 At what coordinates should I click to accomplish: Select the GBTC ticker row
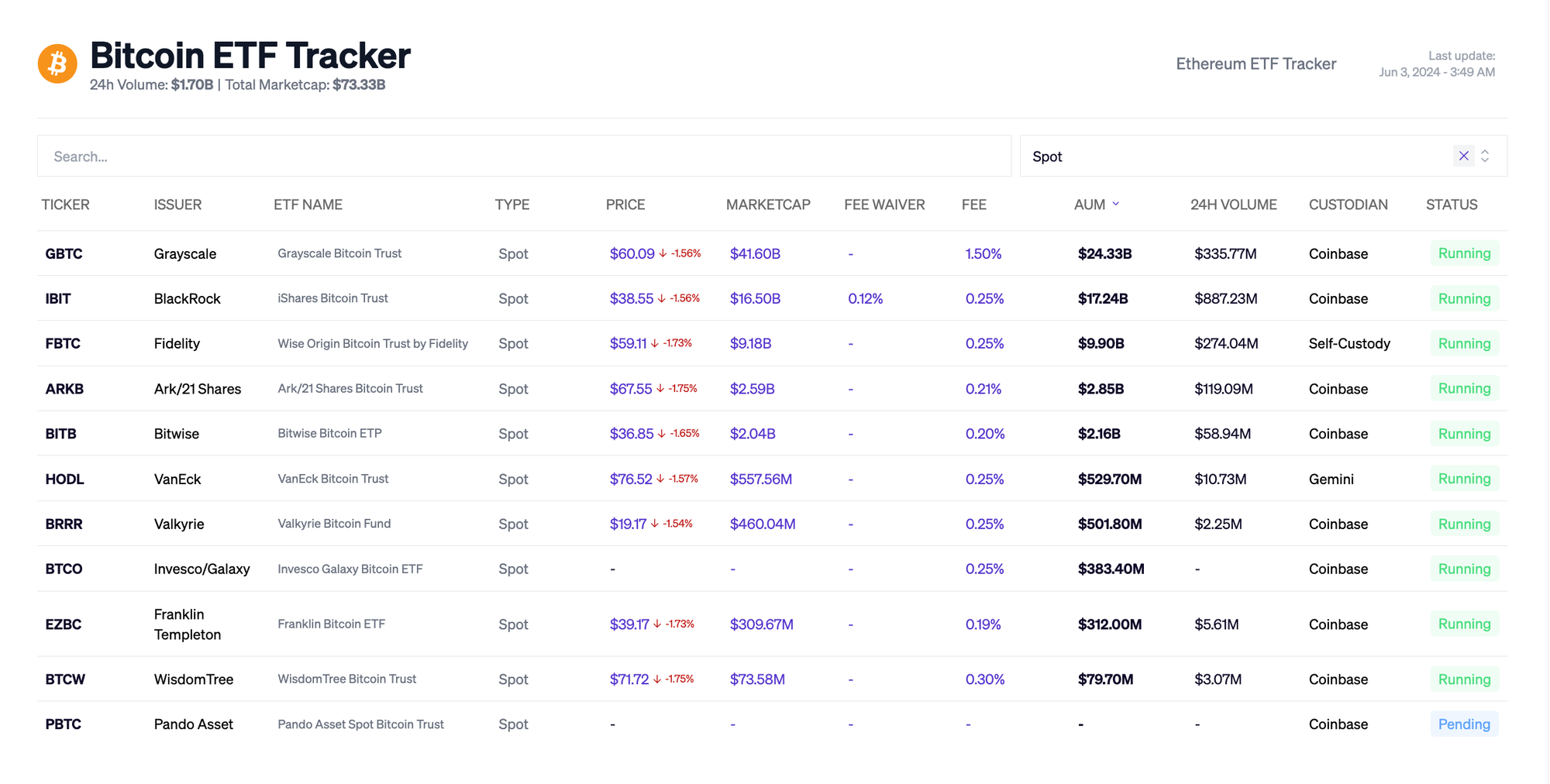pos(64,253)
